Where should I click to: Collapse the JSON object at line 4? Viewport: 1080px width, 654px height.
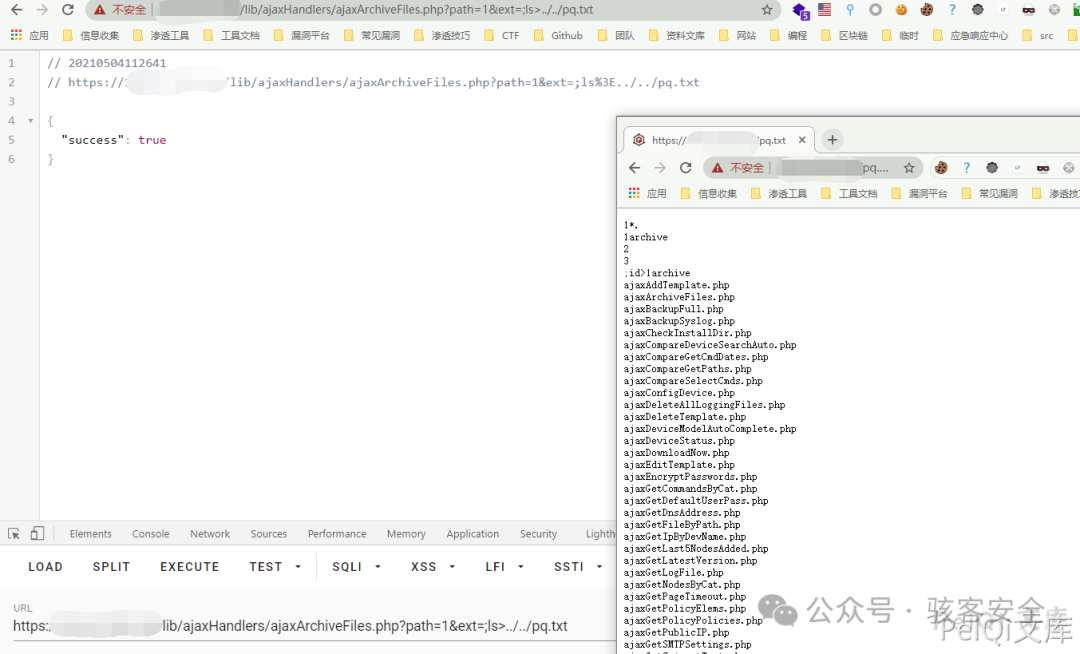tap(30, 120)
